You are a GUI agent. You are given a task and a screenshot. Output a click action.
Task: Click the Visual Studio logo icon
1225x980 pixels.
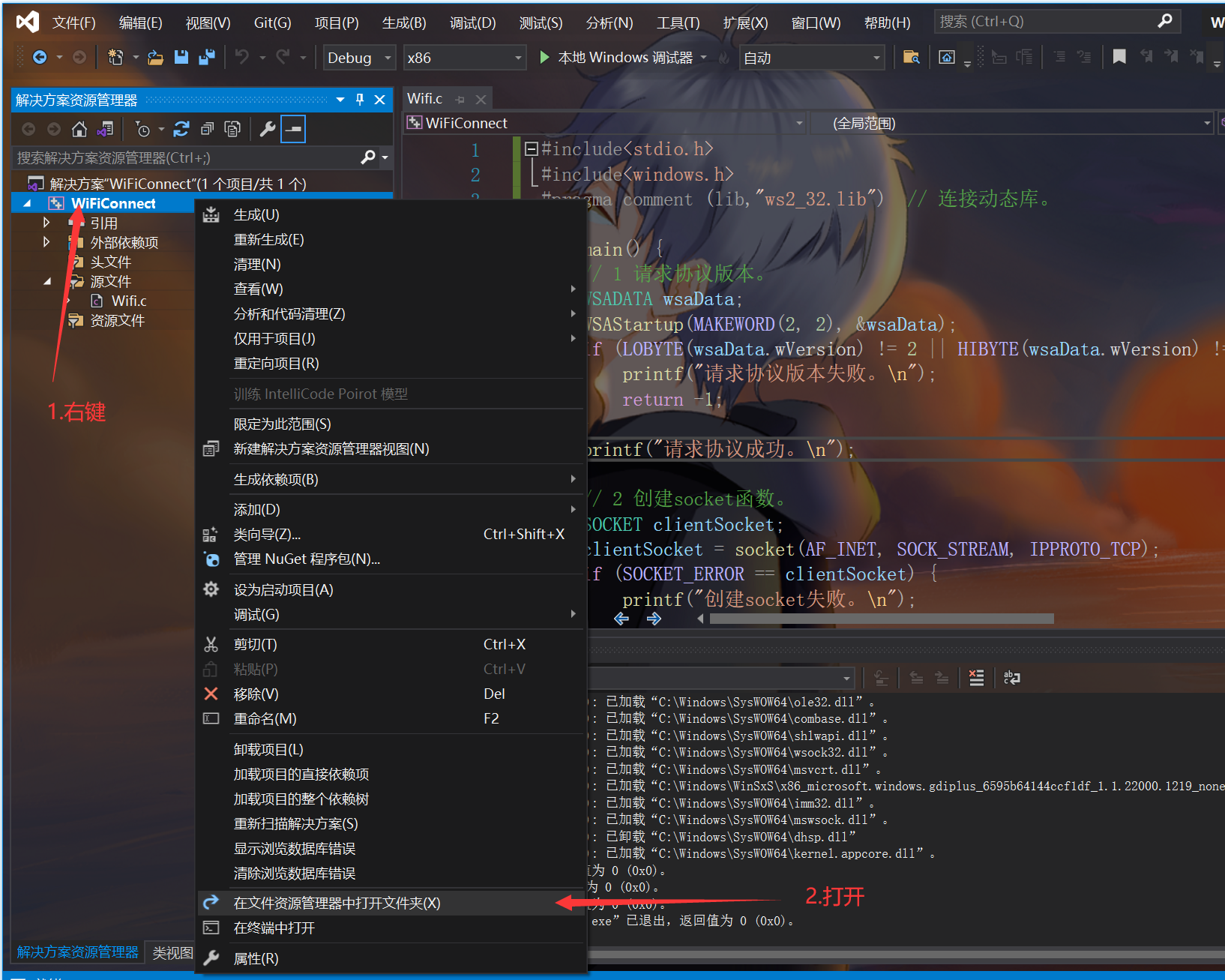point(28,22)
